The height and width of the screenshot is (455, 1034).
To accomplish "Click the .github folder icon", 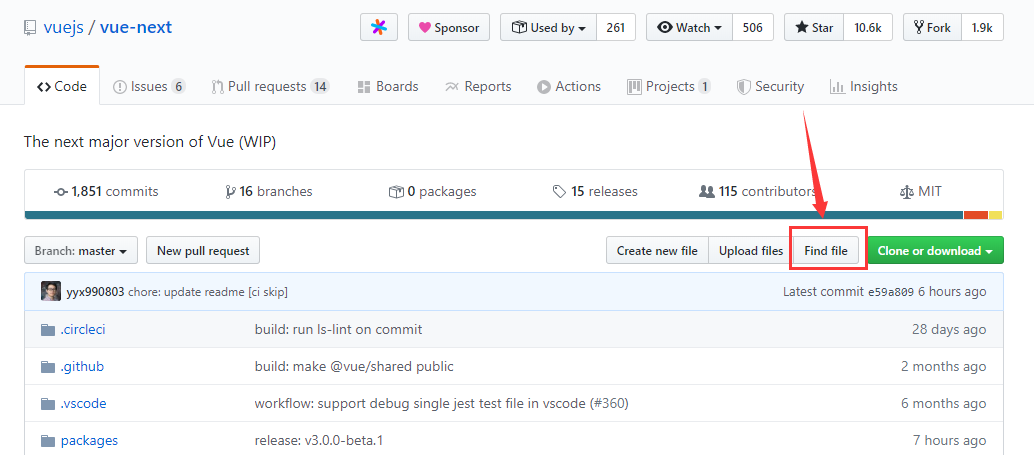I will 47,367.
